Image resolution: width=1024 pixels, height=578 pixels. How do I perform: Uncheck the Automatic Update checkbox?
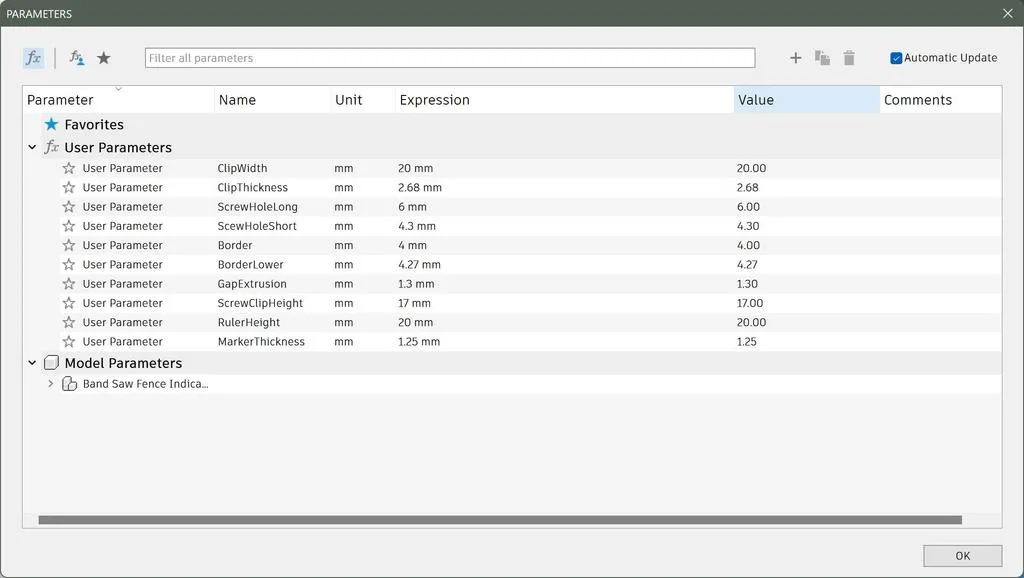pyautogui.click(x=896, y=58)
